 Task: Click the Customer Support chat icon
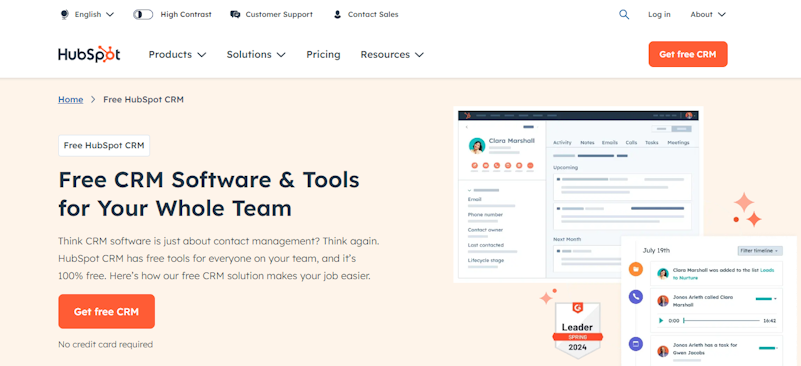pyautogui.click(x=235, y=14)
